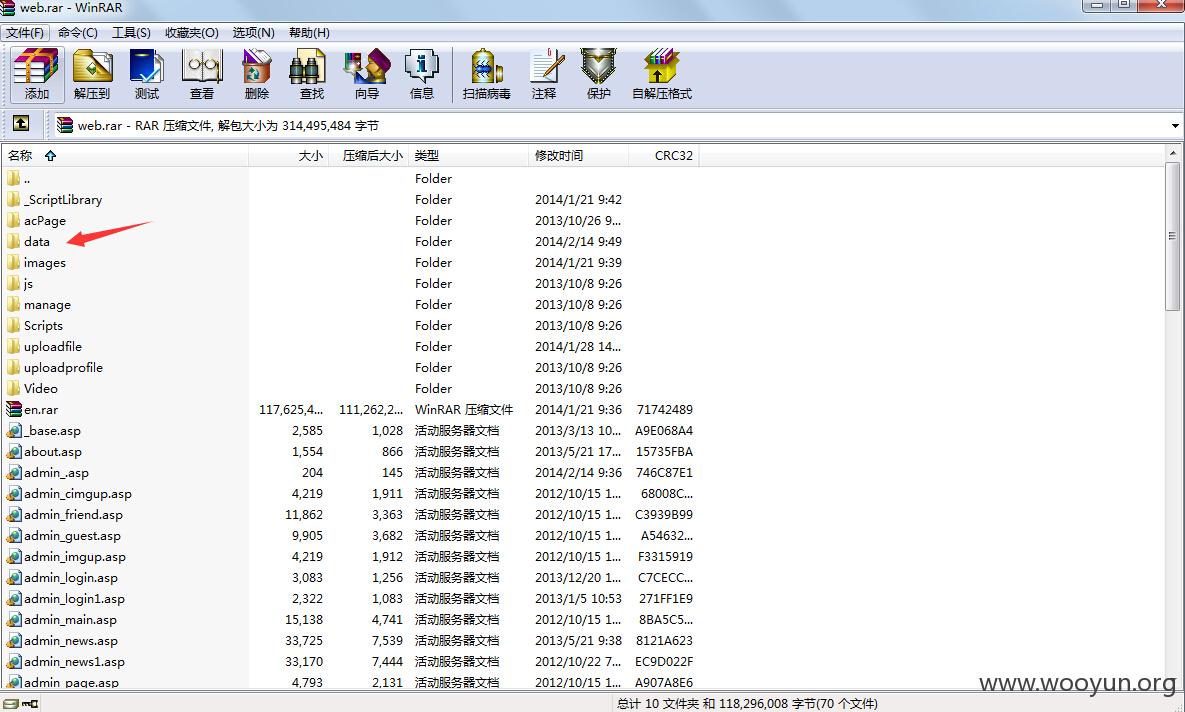
Task: Select the Scripts folder
Action: click(43, 325)
